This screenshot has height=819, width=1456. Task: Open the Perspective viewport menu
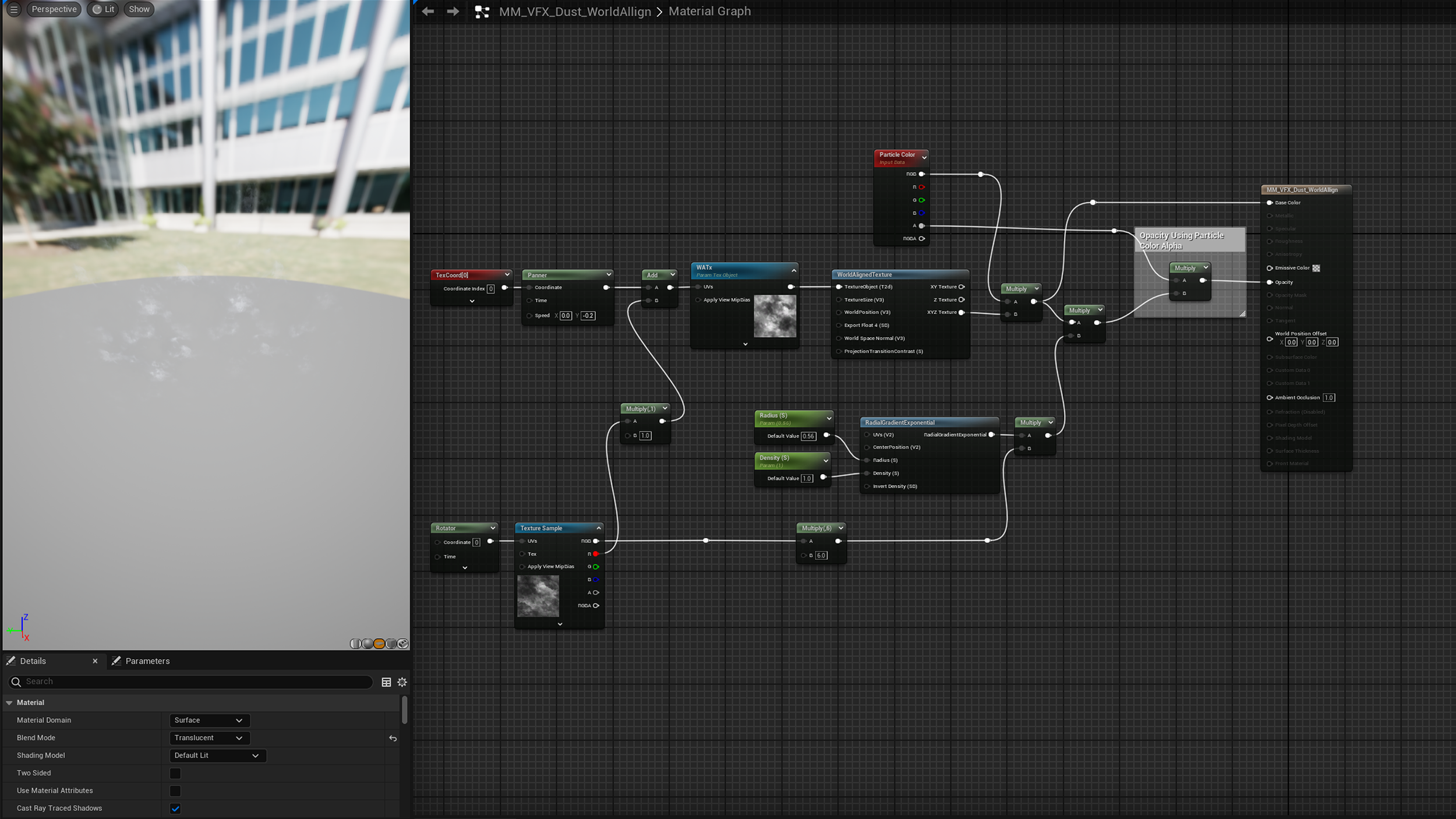(x=54, y=9)
